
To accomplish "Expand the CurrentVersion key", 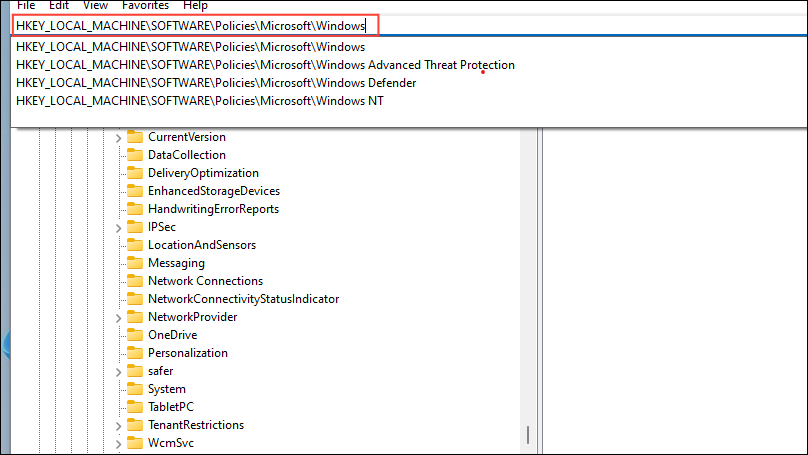I will (x=119, y=138).
